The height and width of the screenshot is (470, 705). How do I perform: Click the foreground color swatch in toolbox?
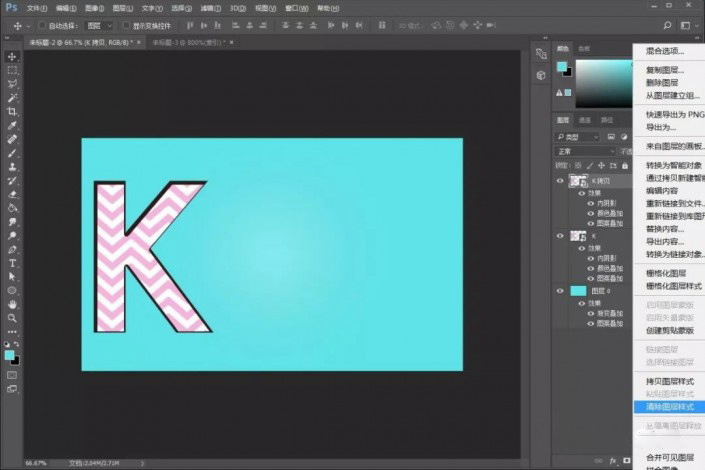tap(9, 355)
